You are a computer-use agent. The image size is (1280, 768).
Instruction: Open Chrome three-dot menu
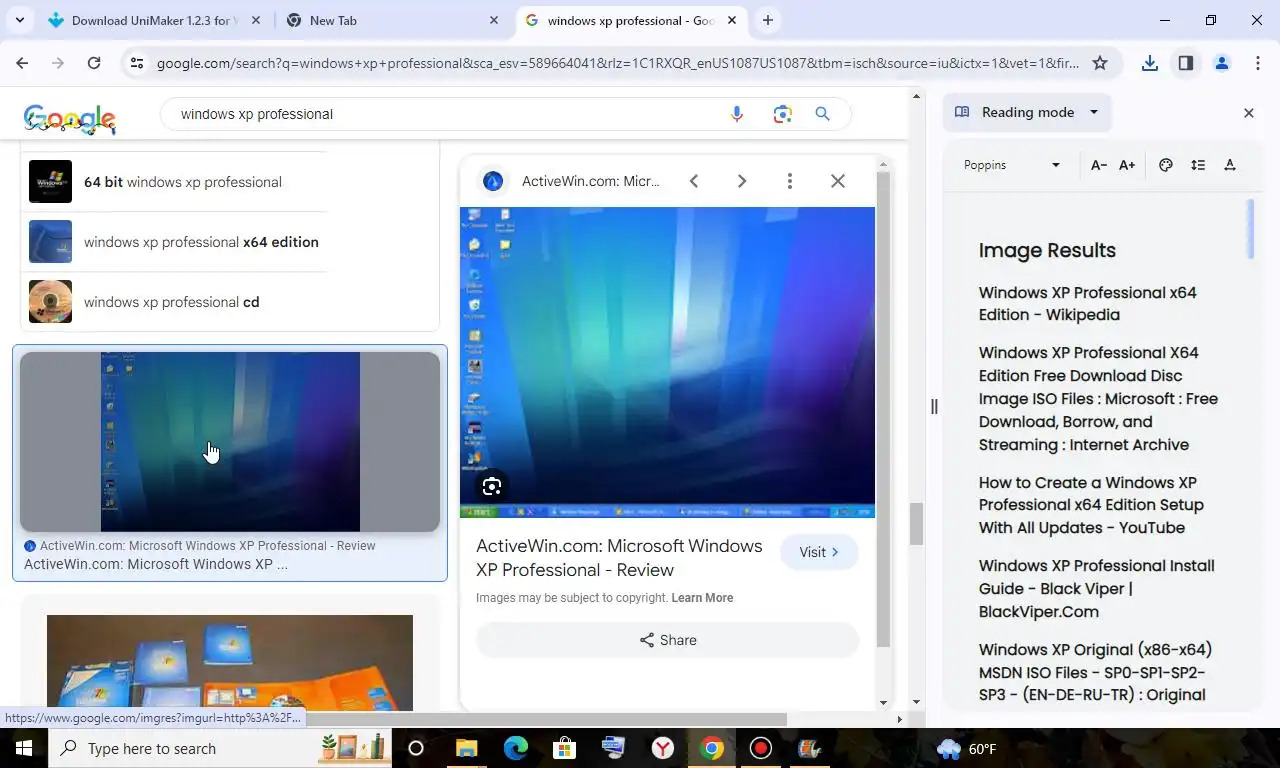coord(1258,63)
